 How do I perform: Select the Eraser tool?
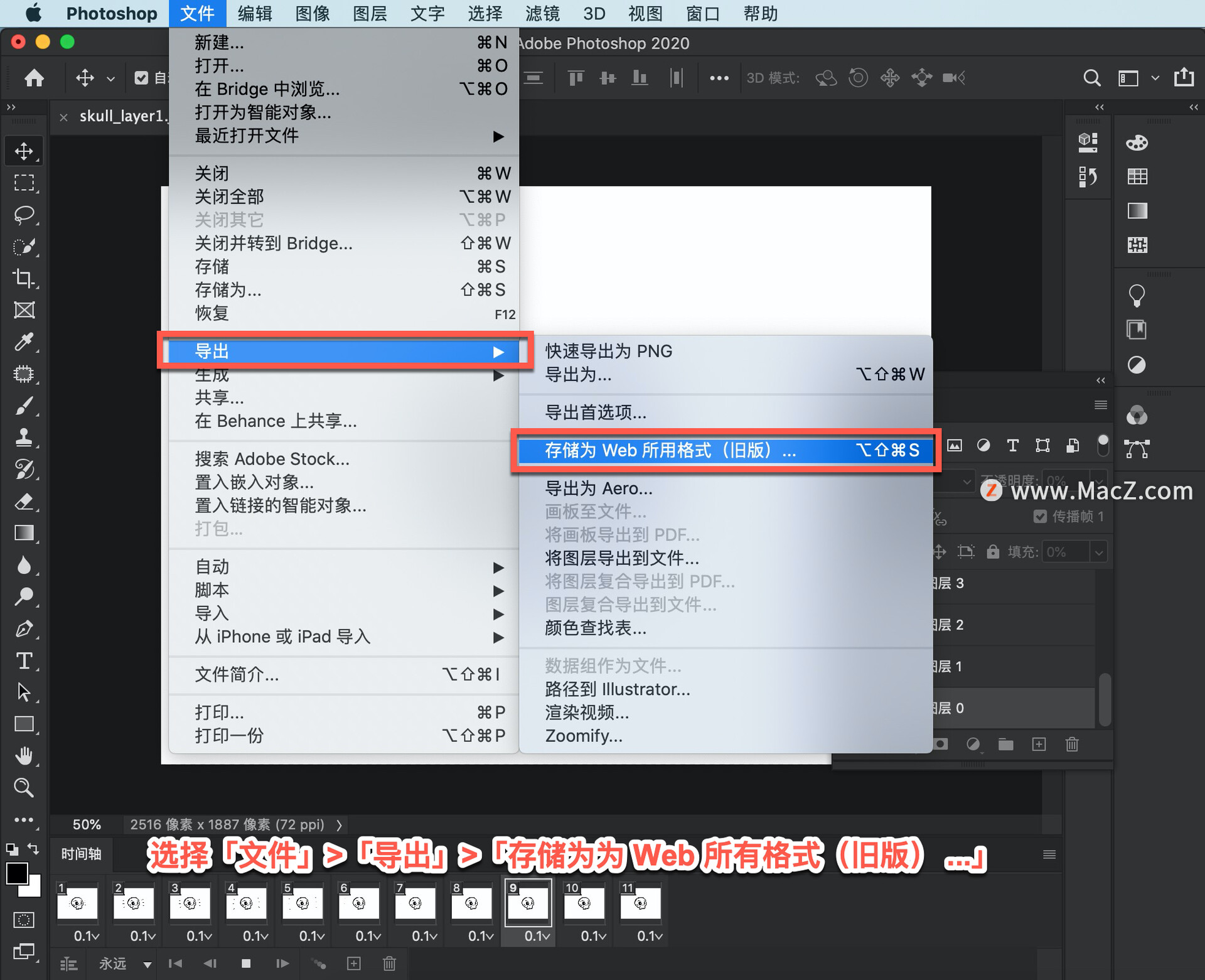click(x=24, y=502)
